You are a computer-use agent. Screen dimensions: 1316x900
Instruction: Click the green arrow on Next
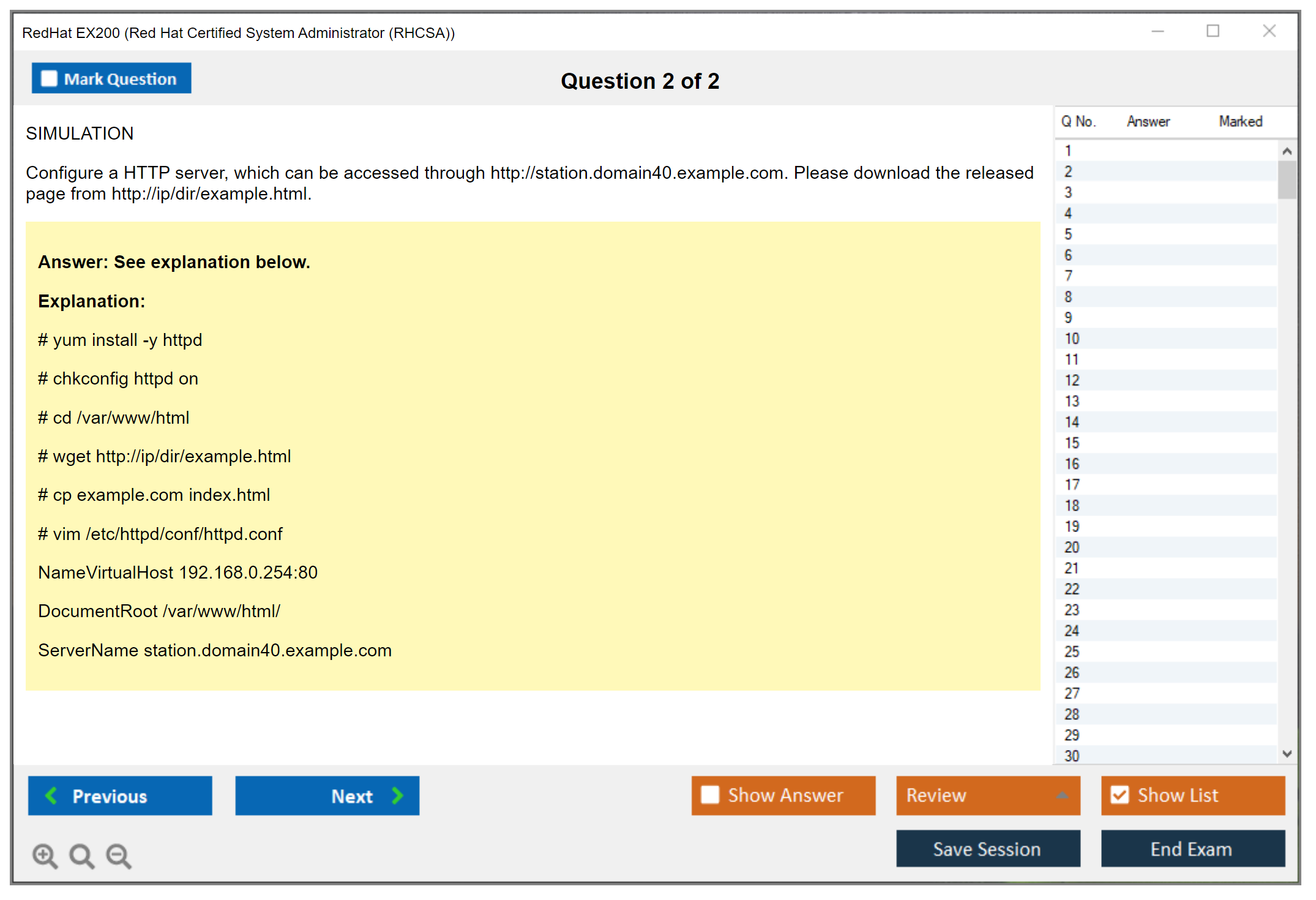(x=398, y=795)
